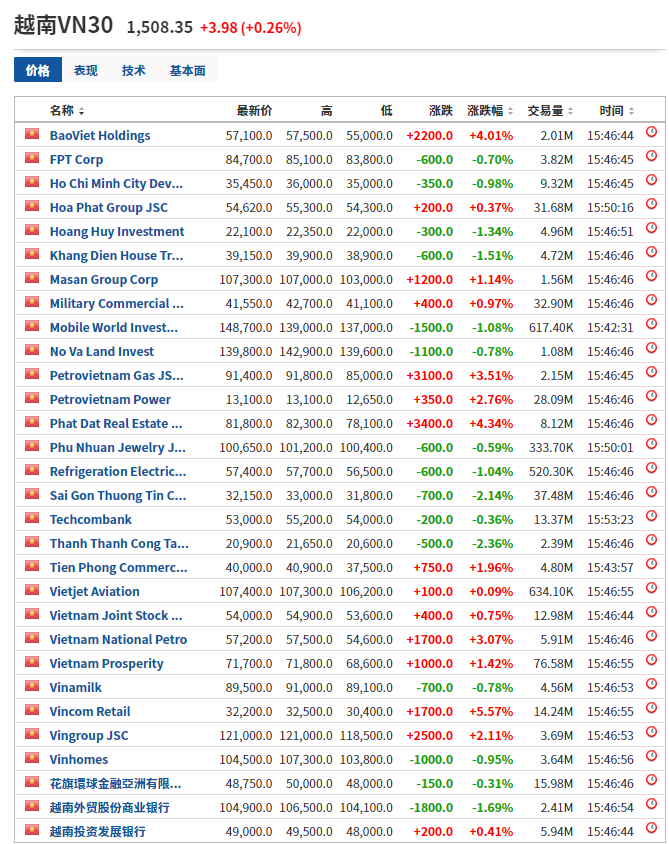Viewport: 669px width, 844px height.
Task: Click the clock icon in Hoang Huy Investment row
Action: click(x=651, y=228)
